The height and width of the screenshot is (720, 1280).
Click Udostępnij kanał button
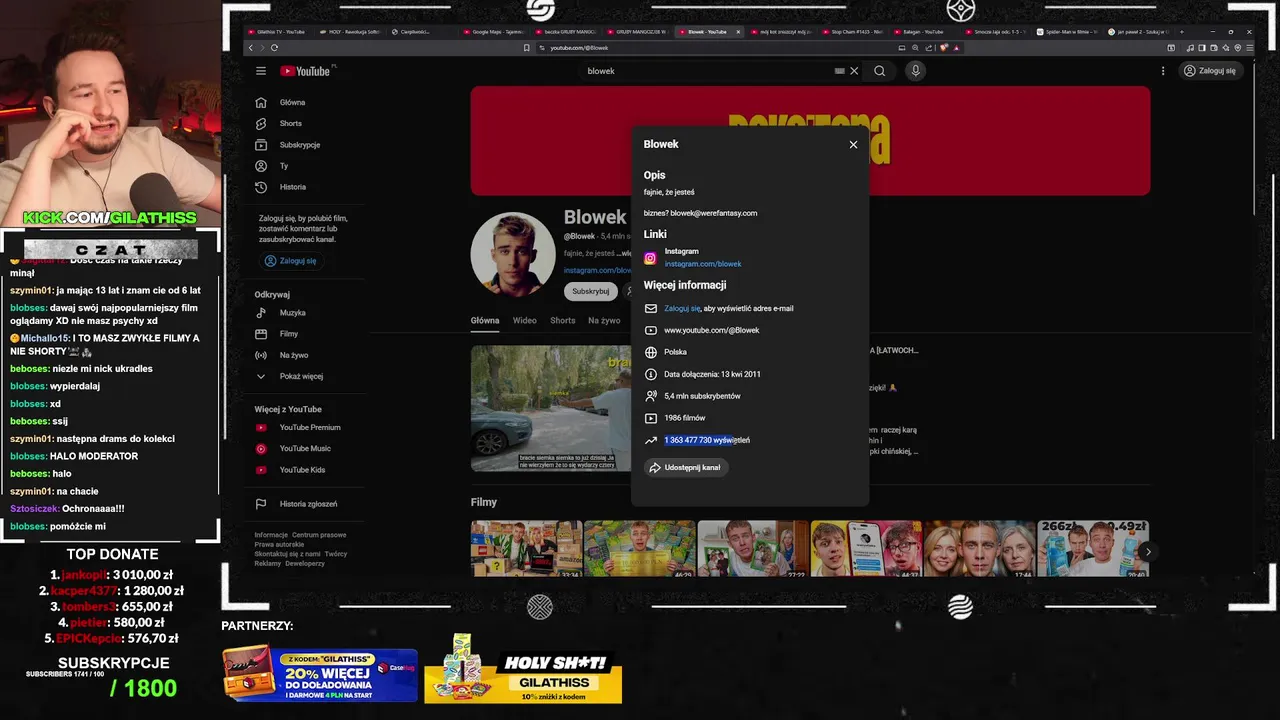[685, 468]
